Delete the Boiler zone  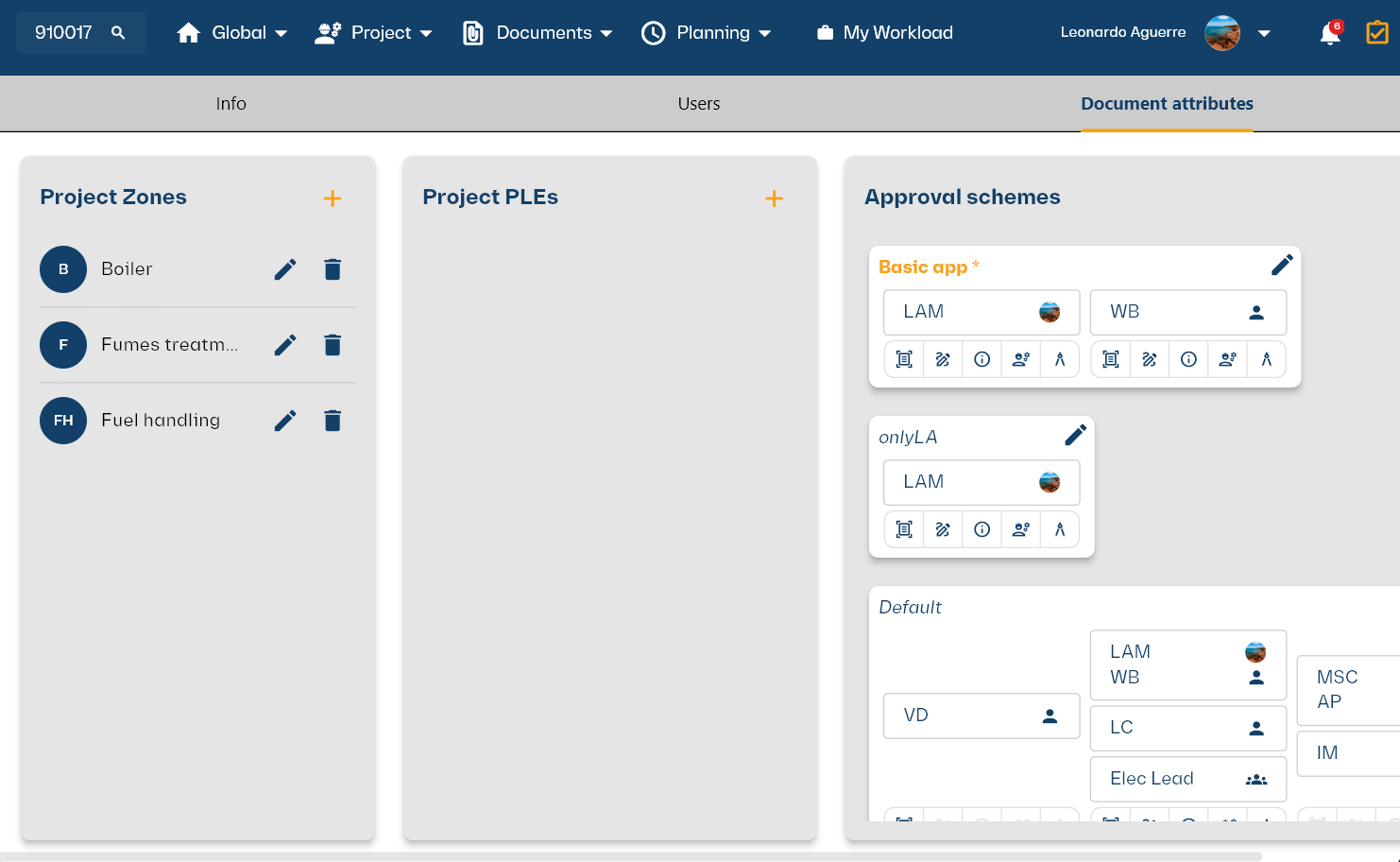[x=333, y=269]
